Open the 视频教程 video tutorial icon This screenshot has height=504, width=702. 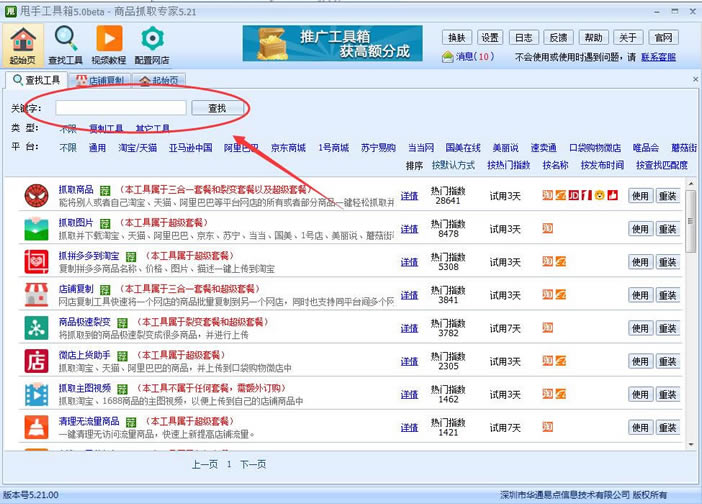click(x=109, y=38)
